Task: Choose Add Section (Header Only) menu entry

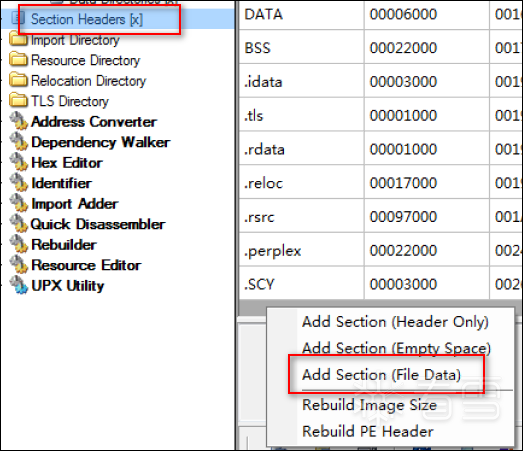Action: [395, 322]
